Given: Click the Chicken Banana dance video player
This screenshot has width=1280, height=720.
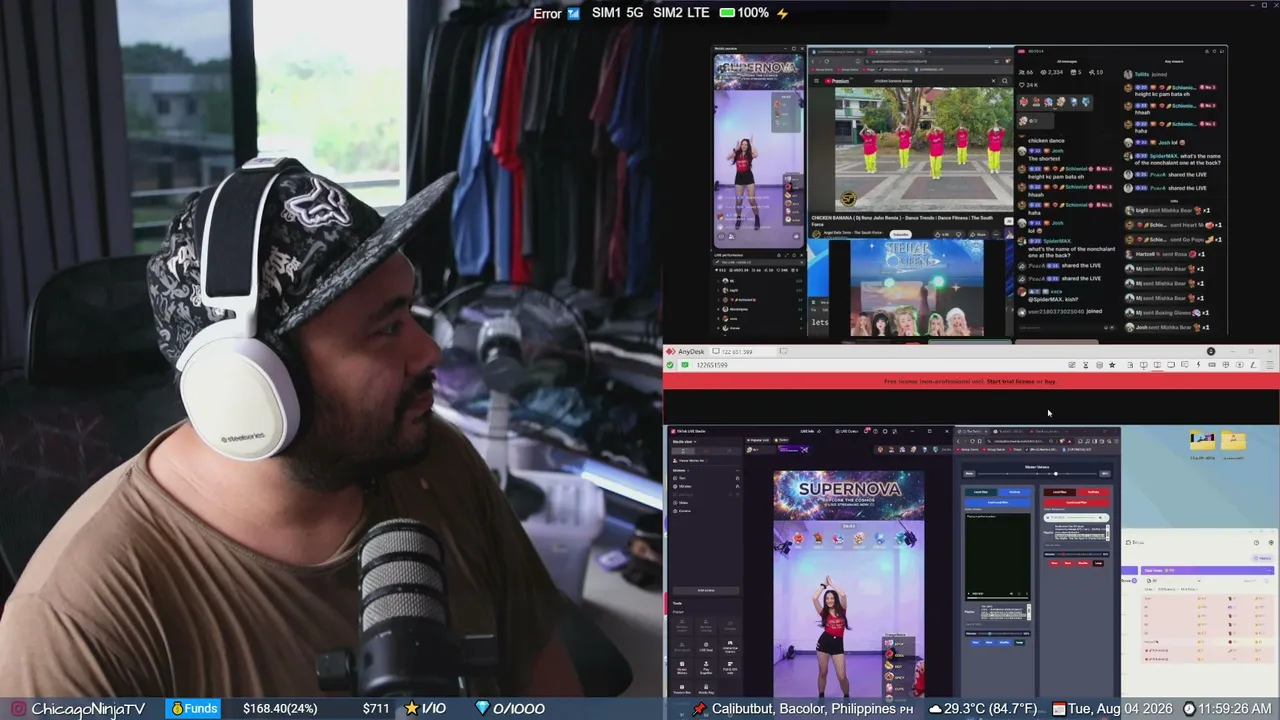Looking at the screenshot, I should (923, 148).
